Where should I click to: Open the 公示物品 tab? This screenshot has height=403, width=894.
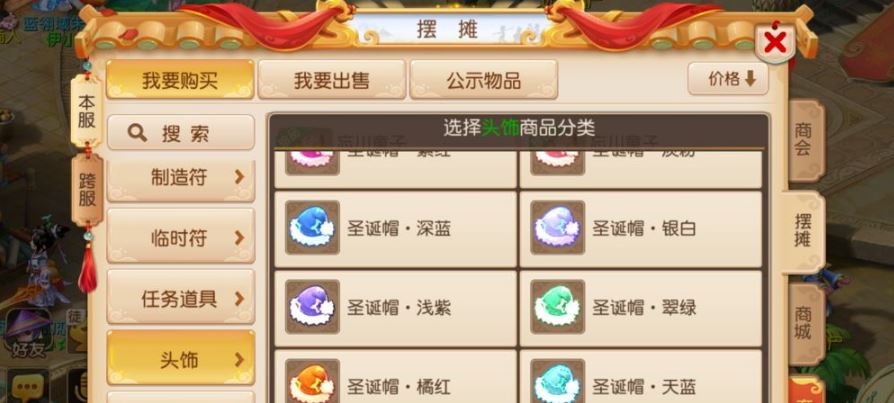coord(483,80)
